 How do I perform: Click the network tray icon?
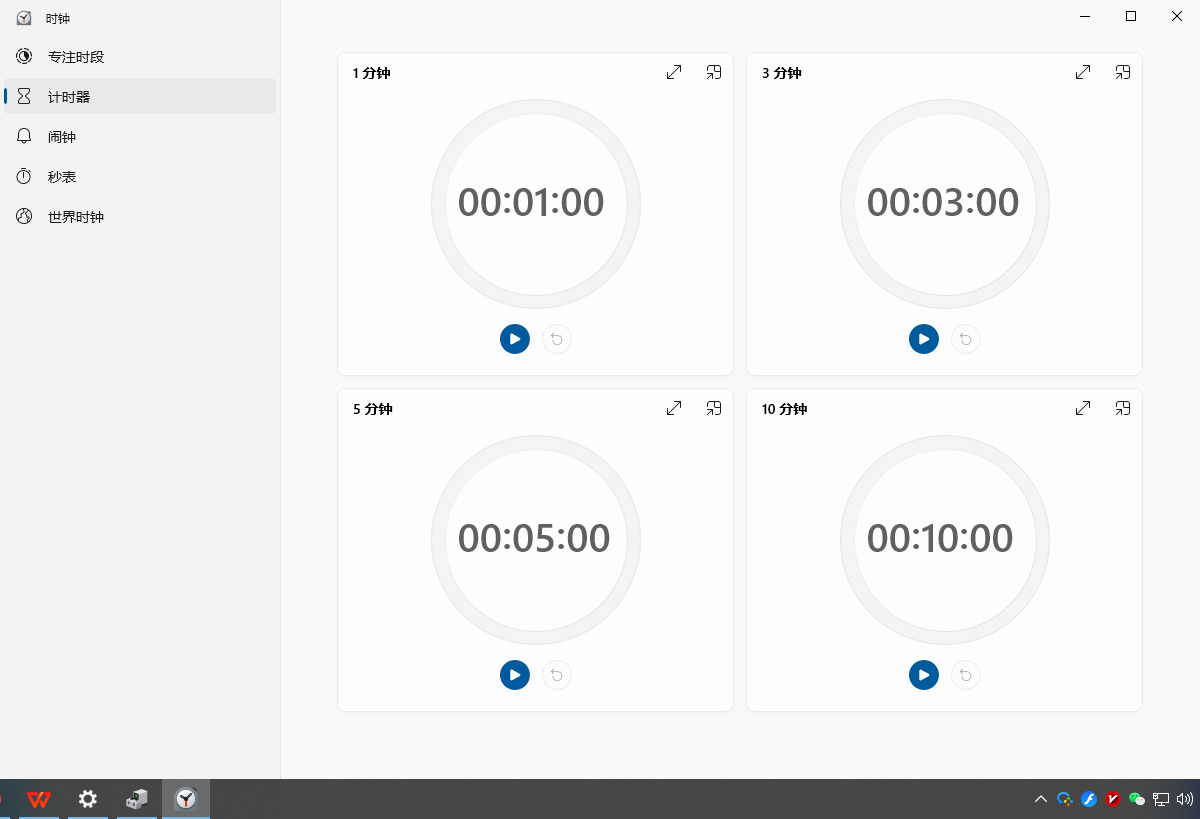(1161, 799)
